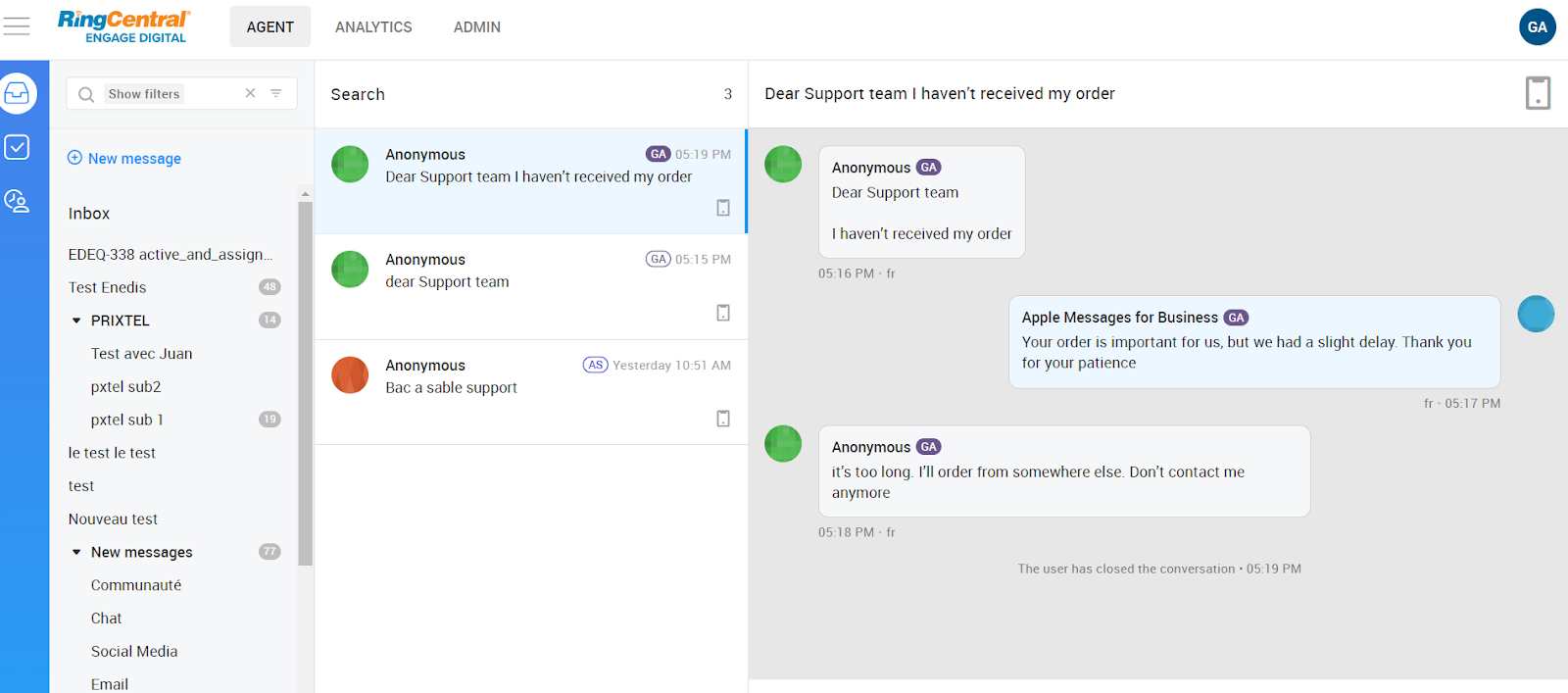Image resolution: width=1568 pixels, height=693 pixels.
Task: Open the inbox icon in left sidebar
Action: (x=18, y=93)
